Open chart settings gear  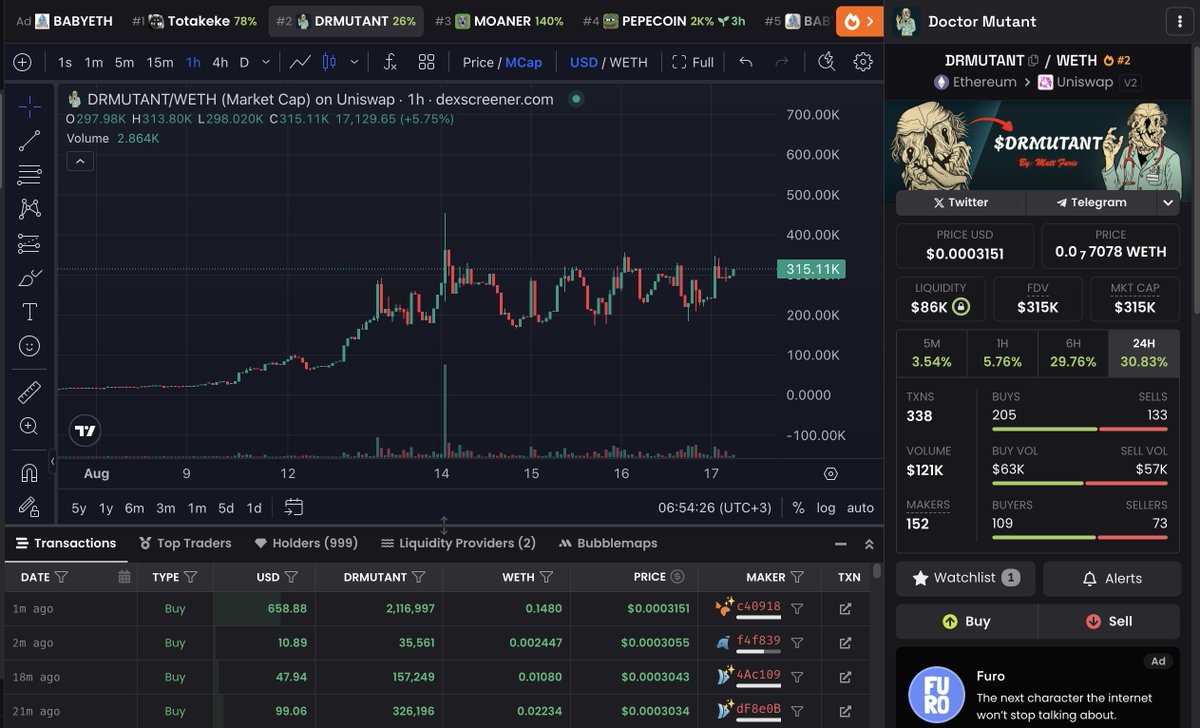click(863, 62)
